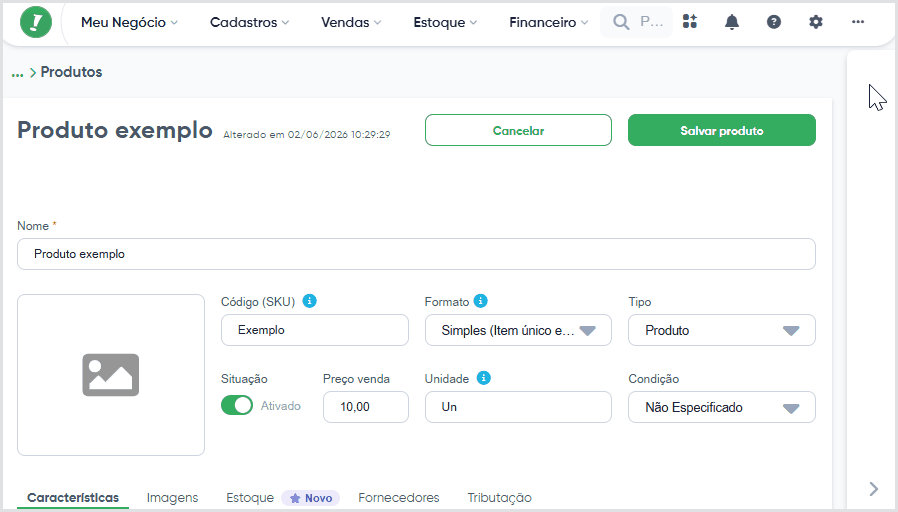Viewport: 898px width, 512px height.
Task: Click the search magnifier icon
Action: click(621, 22)
